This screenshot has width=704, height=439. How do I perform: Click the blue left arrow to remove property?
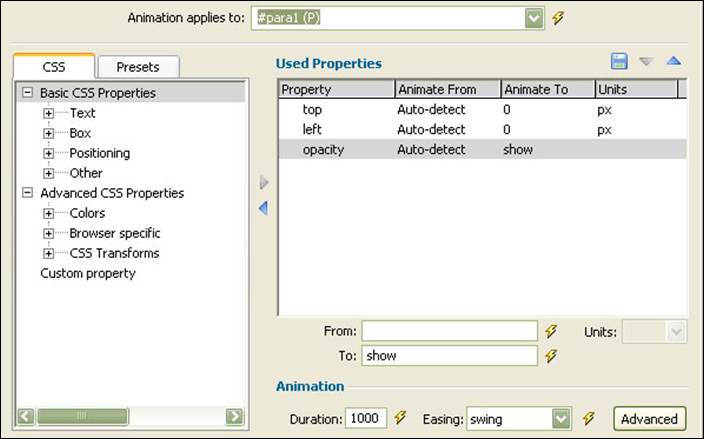264,208
